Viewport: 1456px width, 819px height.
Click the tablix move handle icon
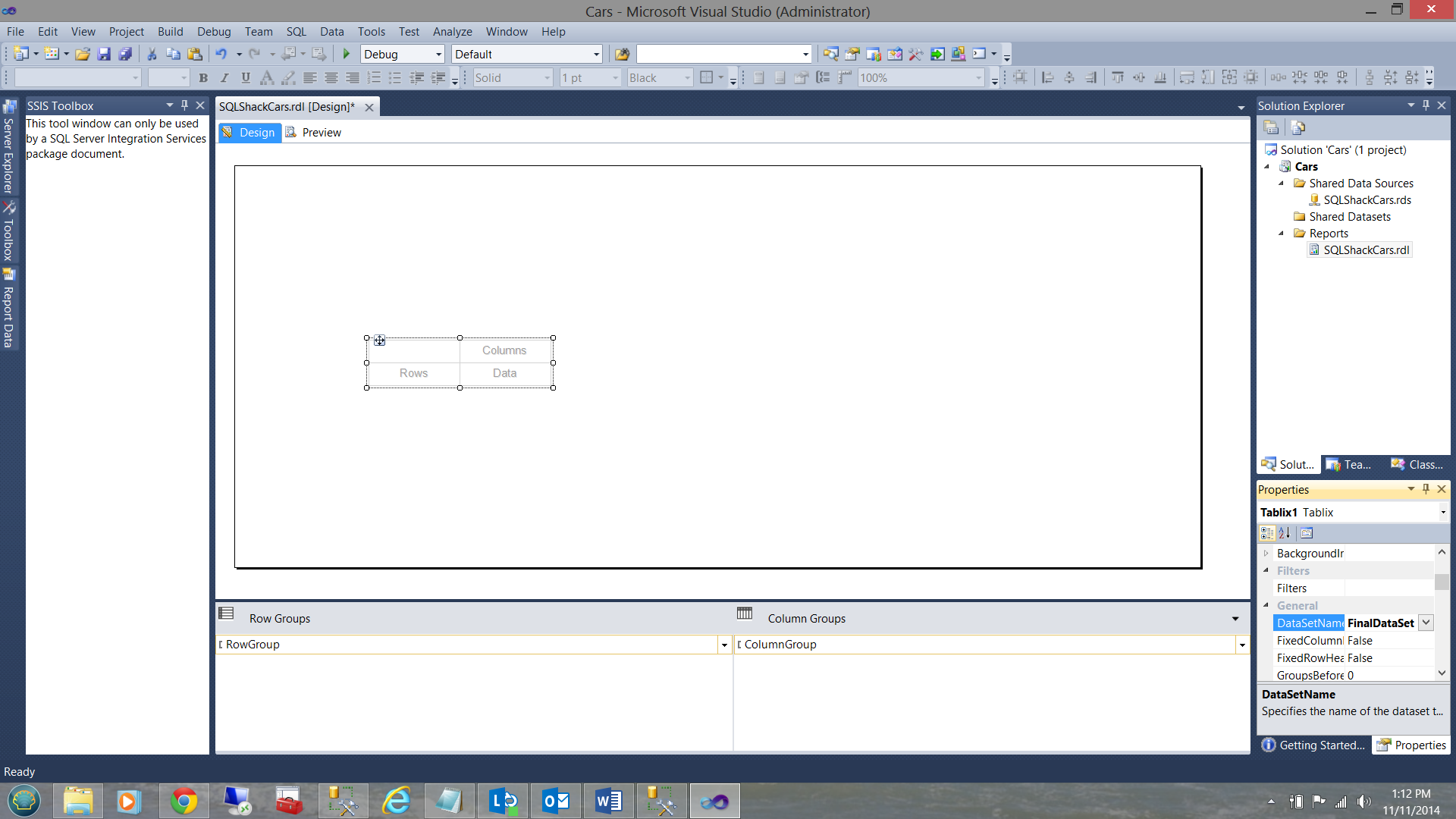coord(379,340)
